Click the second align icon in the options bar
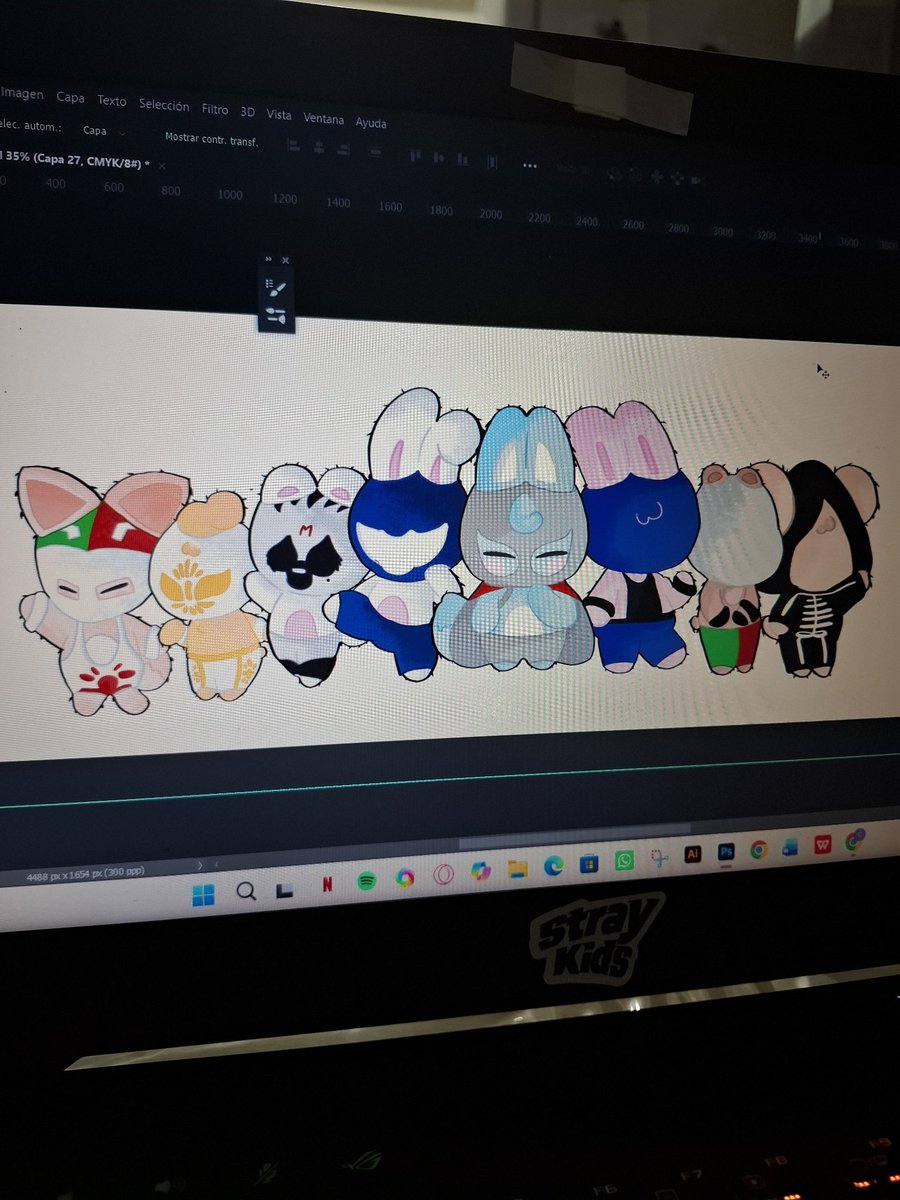Screen dimensions: 900x1200 click(x=320, y=147)
